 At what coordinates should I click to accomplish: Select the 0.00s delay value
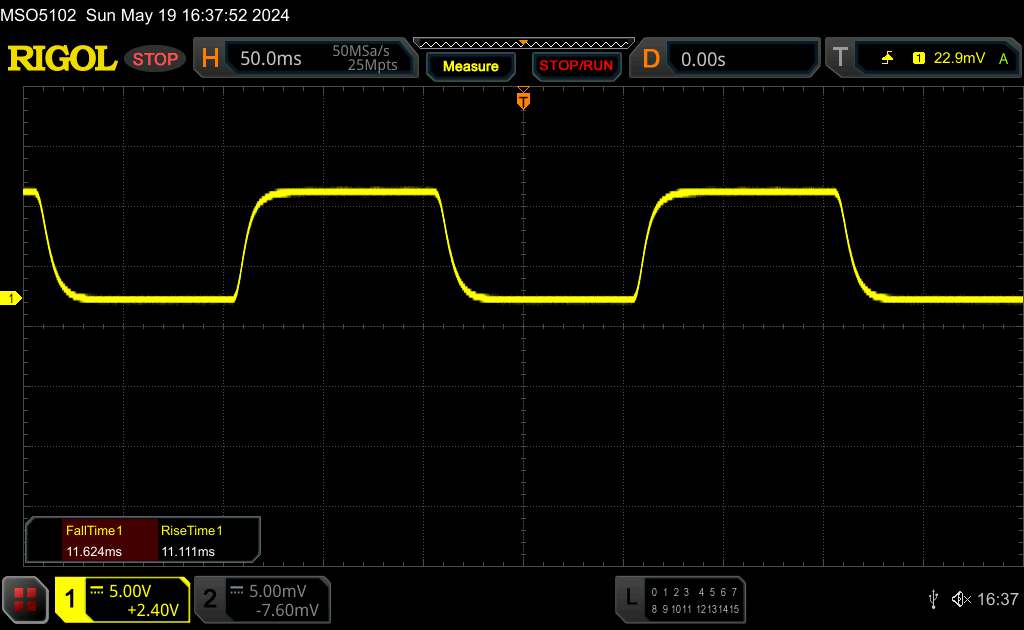[x=703, y=59]
